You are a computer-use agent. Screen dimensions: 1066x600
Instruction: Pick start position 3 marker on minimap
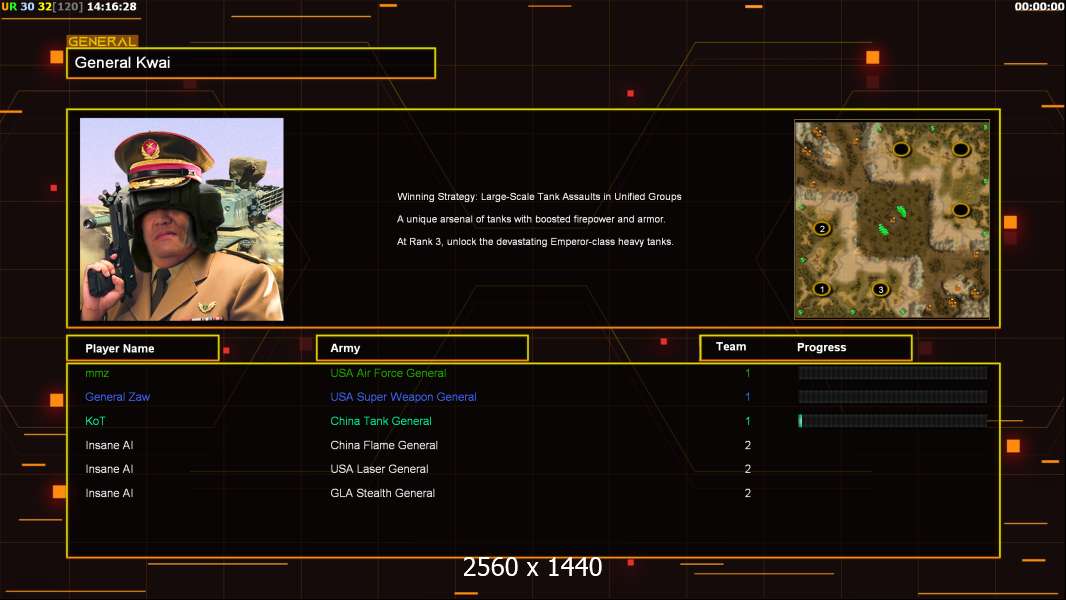pyautogui.click(x=880, y=289)
